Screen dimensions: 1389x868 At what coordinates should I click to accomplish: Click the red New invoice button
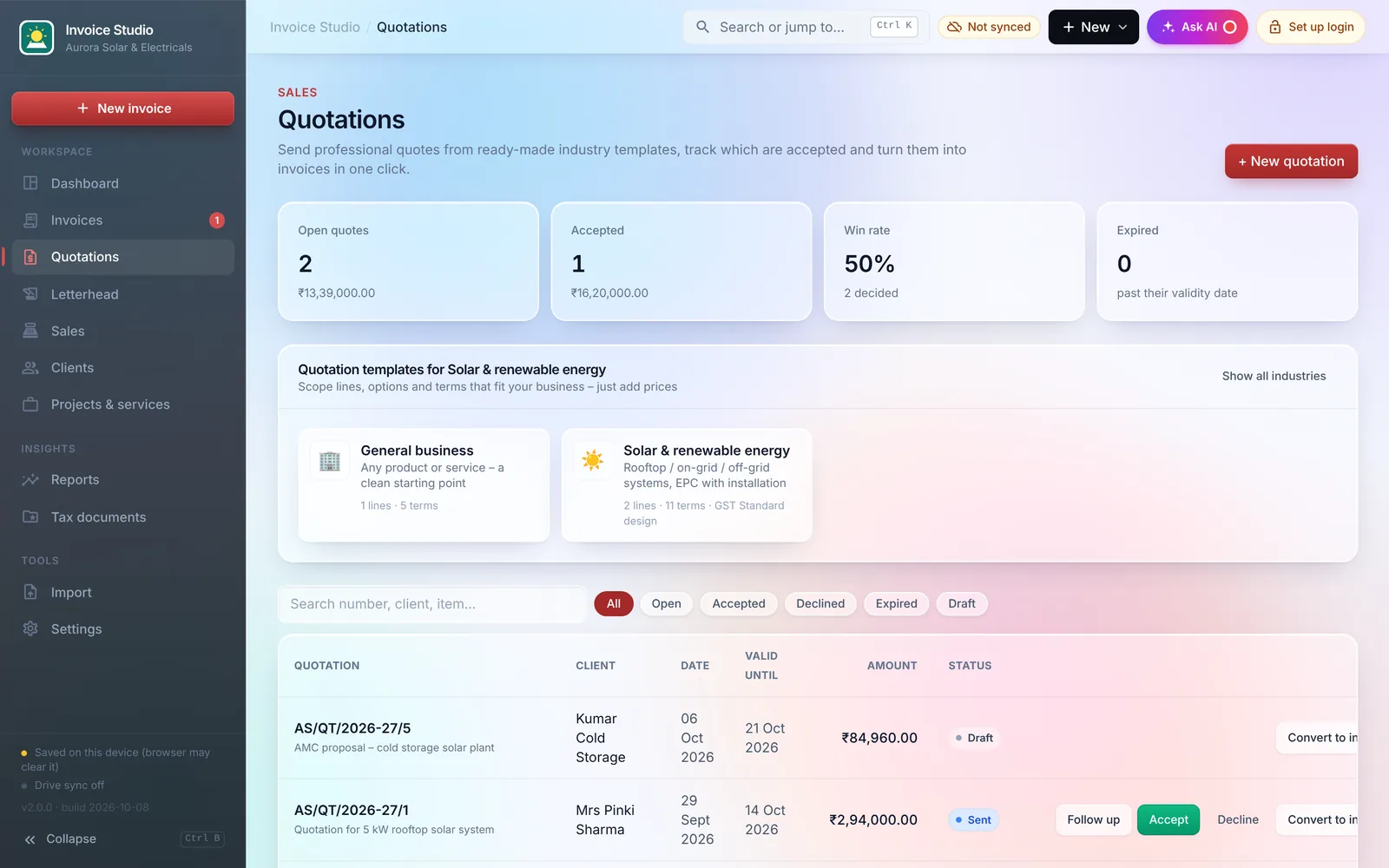(x=122, y=108)
